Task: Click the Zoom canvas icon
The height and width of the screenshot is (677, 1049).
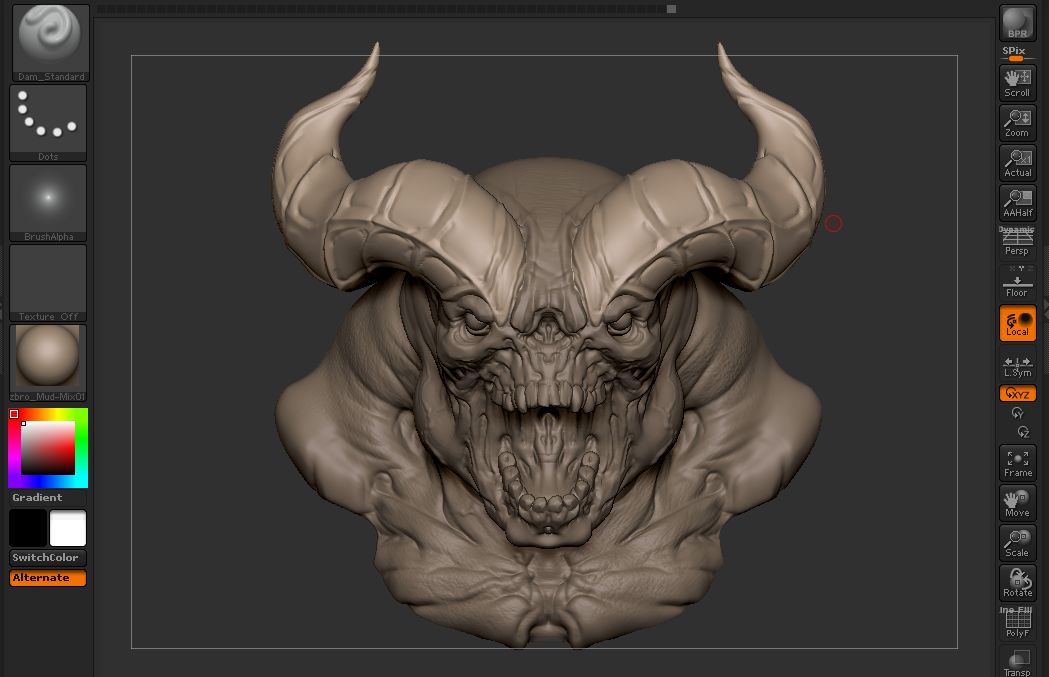Action: coord(1018,123)
